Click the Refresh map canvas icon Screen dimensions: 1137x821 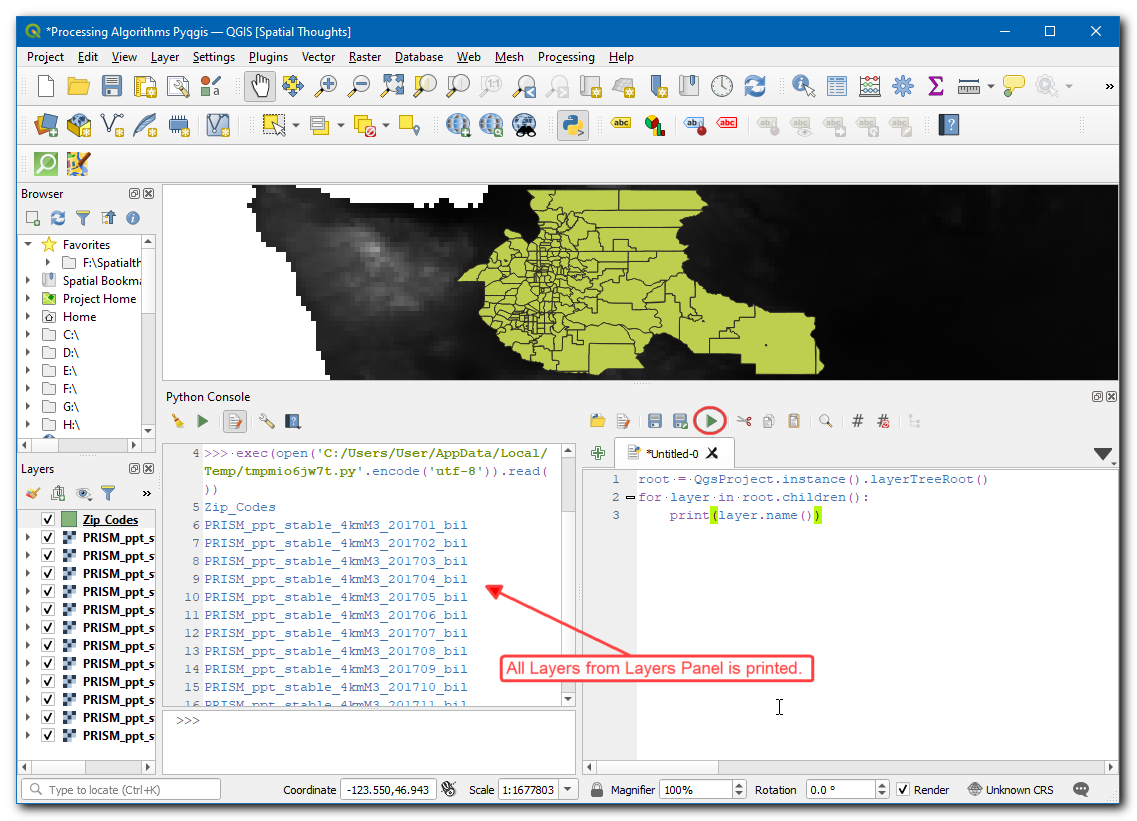755,87
